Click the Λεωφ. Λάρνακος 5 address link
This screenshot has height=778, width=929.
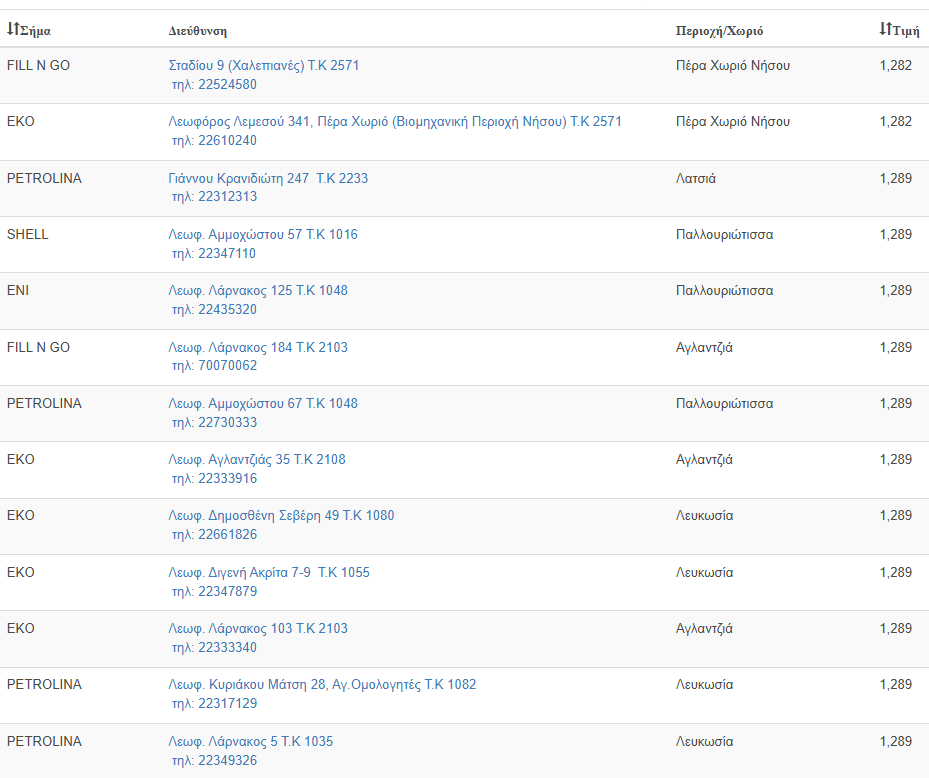(x=251, y=742)
